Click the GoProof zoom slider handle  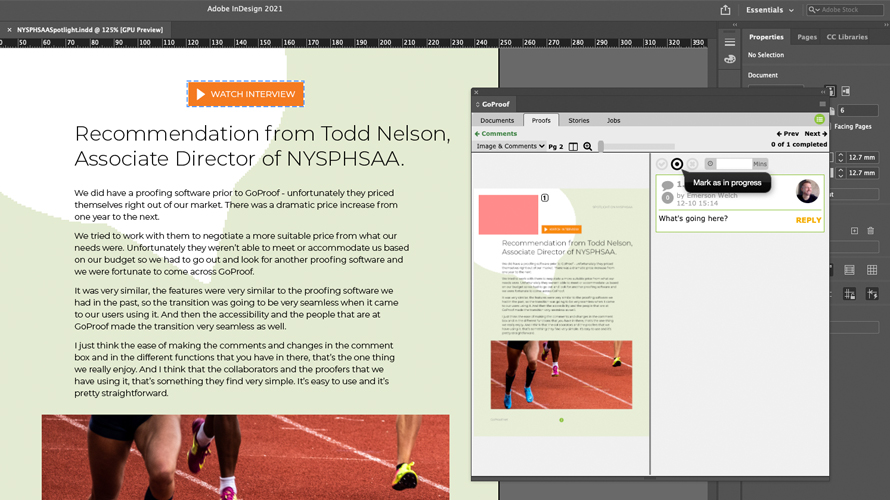point(601,147)
